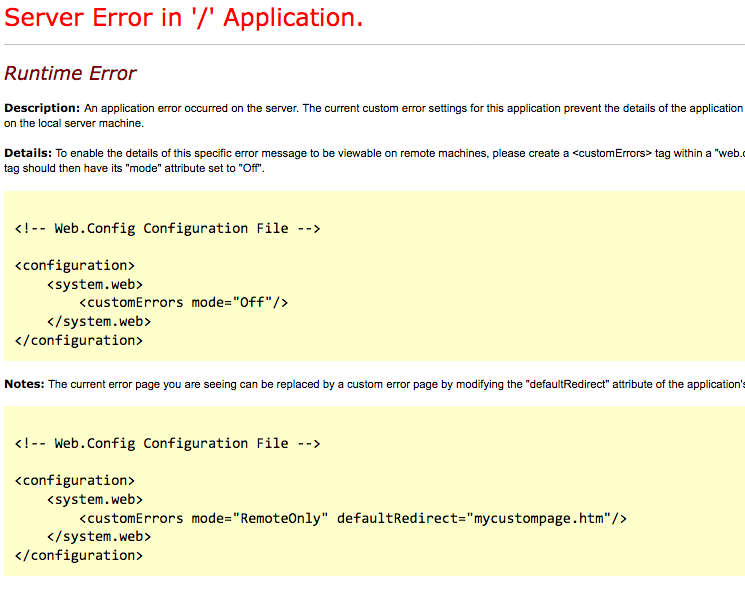Click the "Runtime Error" italic subheading

70,74
